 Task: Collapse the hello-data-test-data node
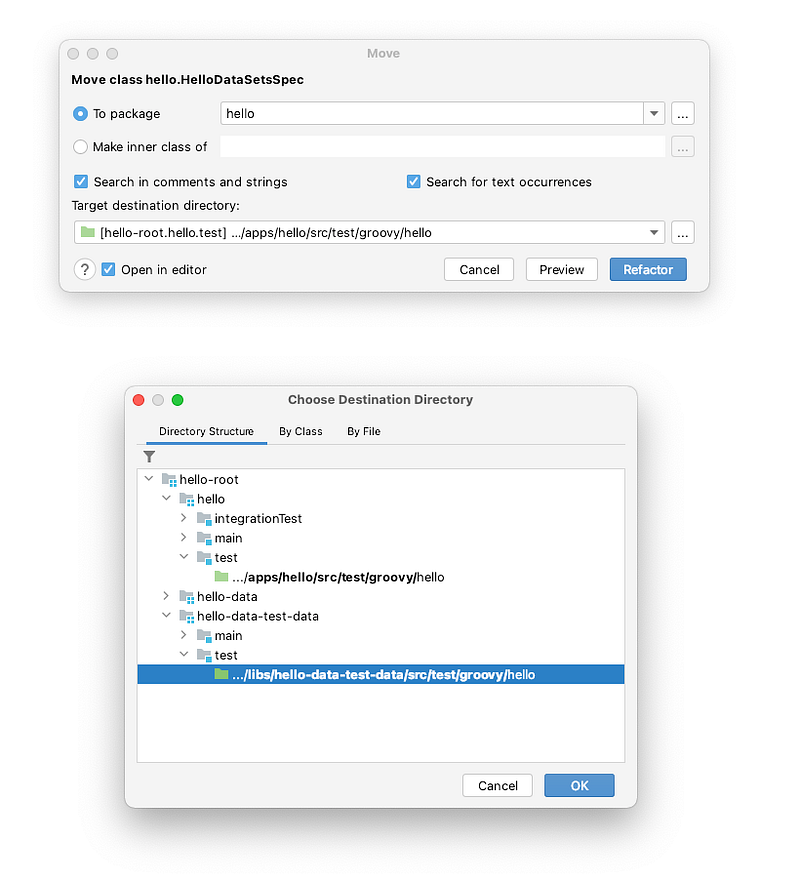coord(166,615)
